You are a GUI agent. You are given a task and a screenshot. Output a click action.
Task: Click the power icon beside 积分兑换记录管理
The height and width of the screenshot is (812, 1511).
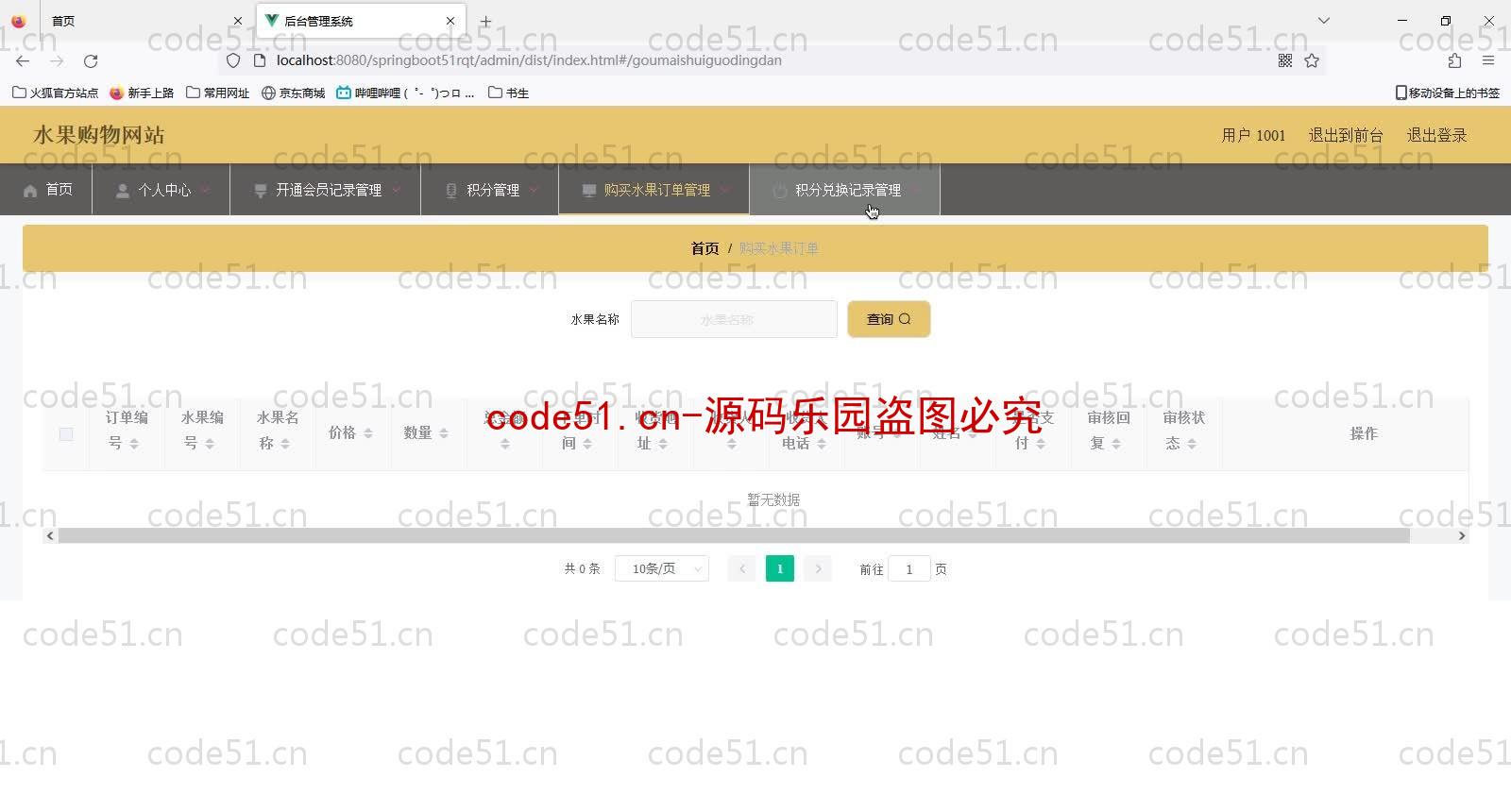coord(780,191)
